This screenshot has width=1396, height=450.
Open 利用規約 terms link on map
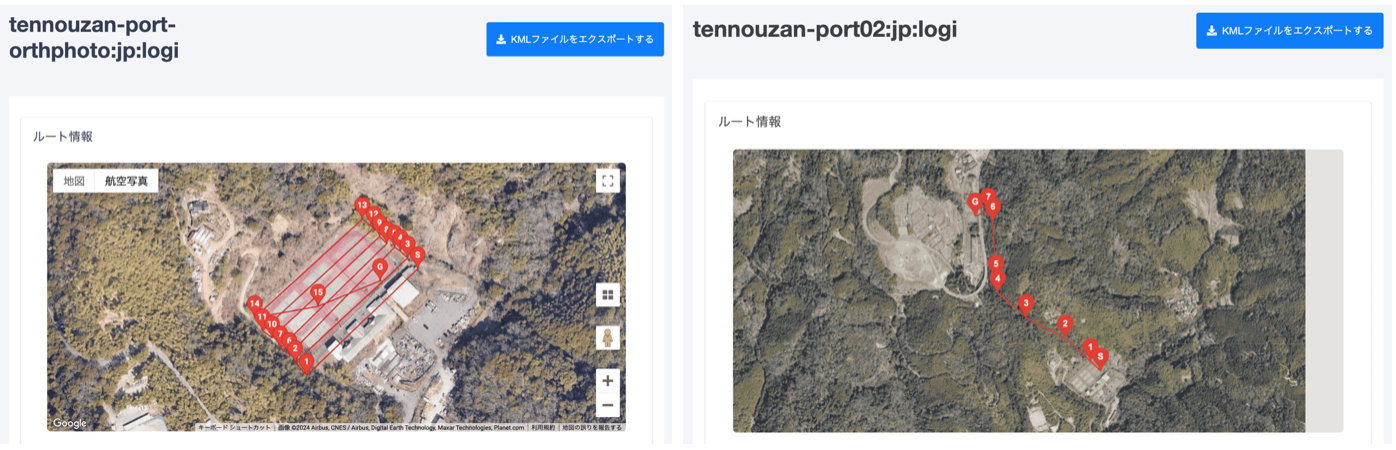[x=543, y=427]
